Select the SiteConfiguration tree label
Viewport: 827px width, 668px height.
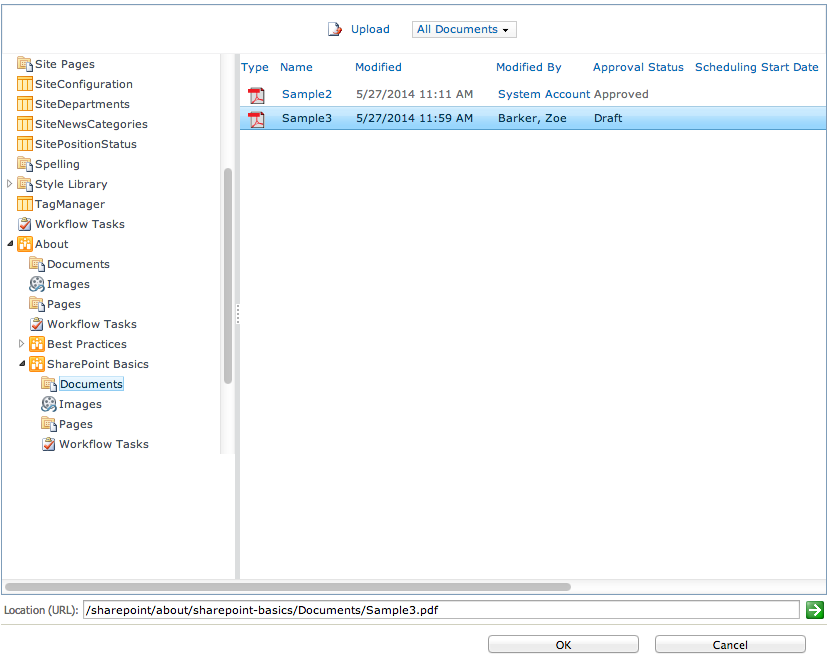84,84
